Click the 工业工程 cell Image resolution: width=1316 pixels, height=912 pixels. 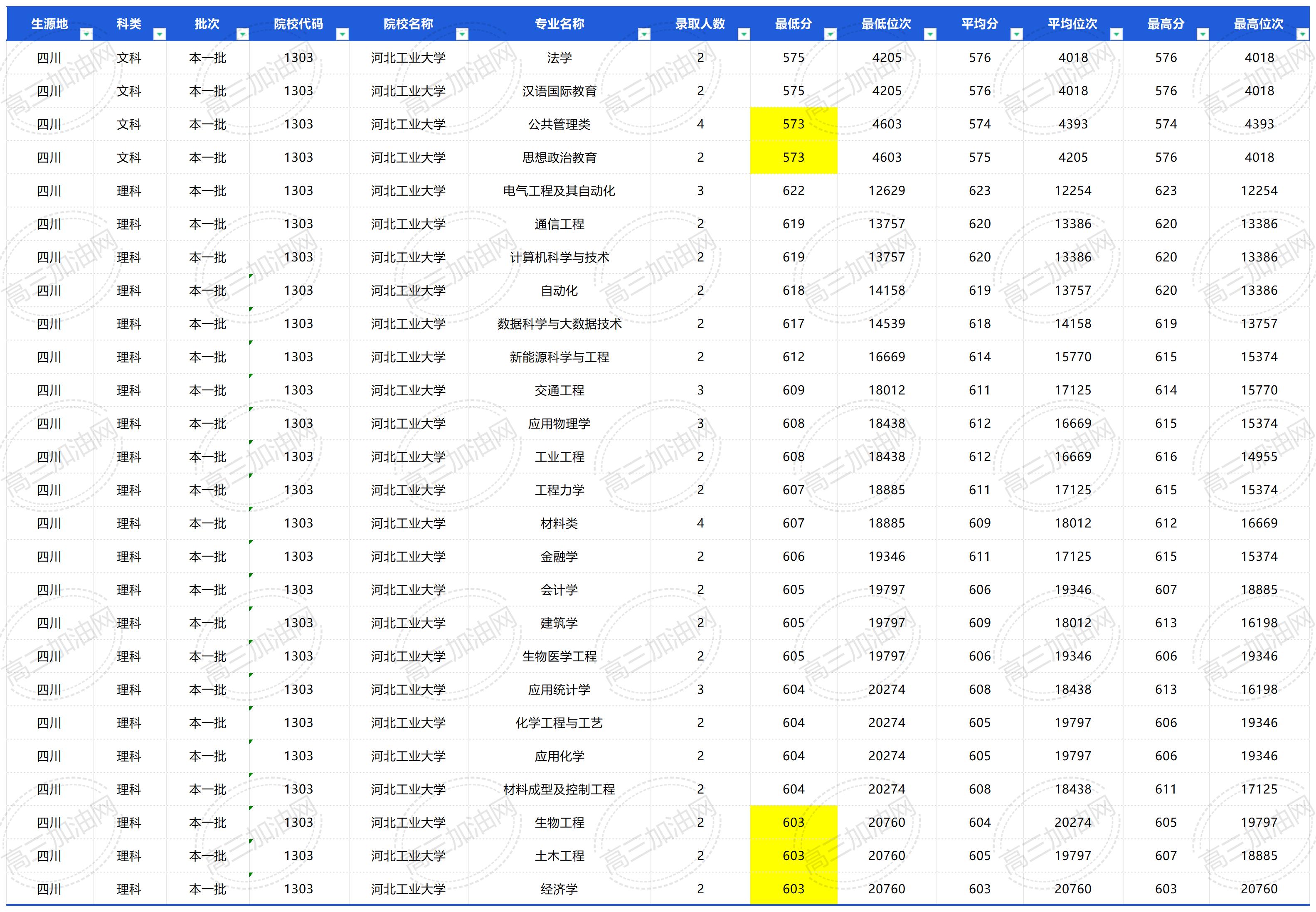tap(559, 456)
